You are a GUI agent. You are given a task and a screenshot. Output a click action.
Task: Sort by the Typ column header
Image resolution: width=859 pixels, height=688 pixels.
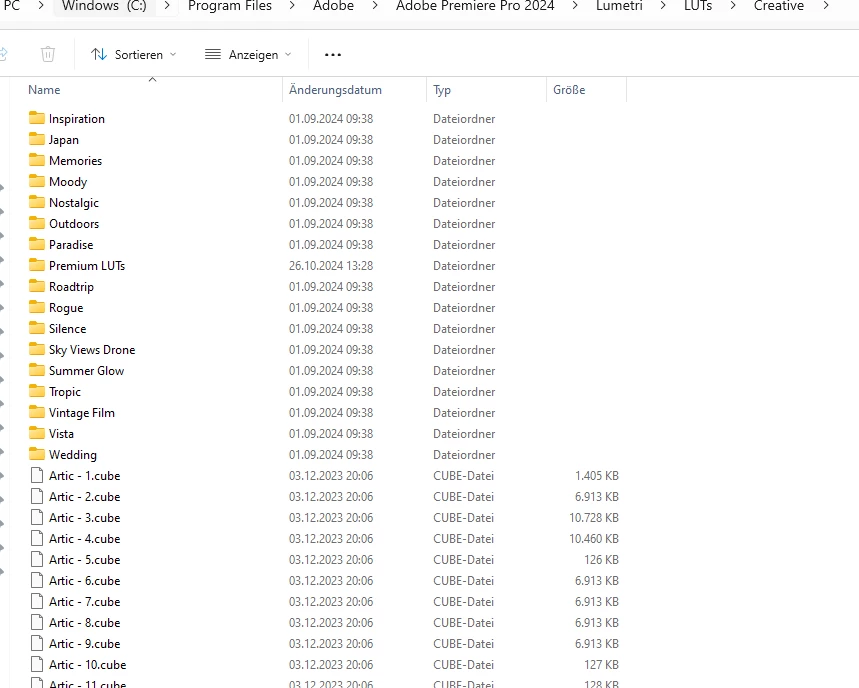pyautogui.click(x=442, y=90)
